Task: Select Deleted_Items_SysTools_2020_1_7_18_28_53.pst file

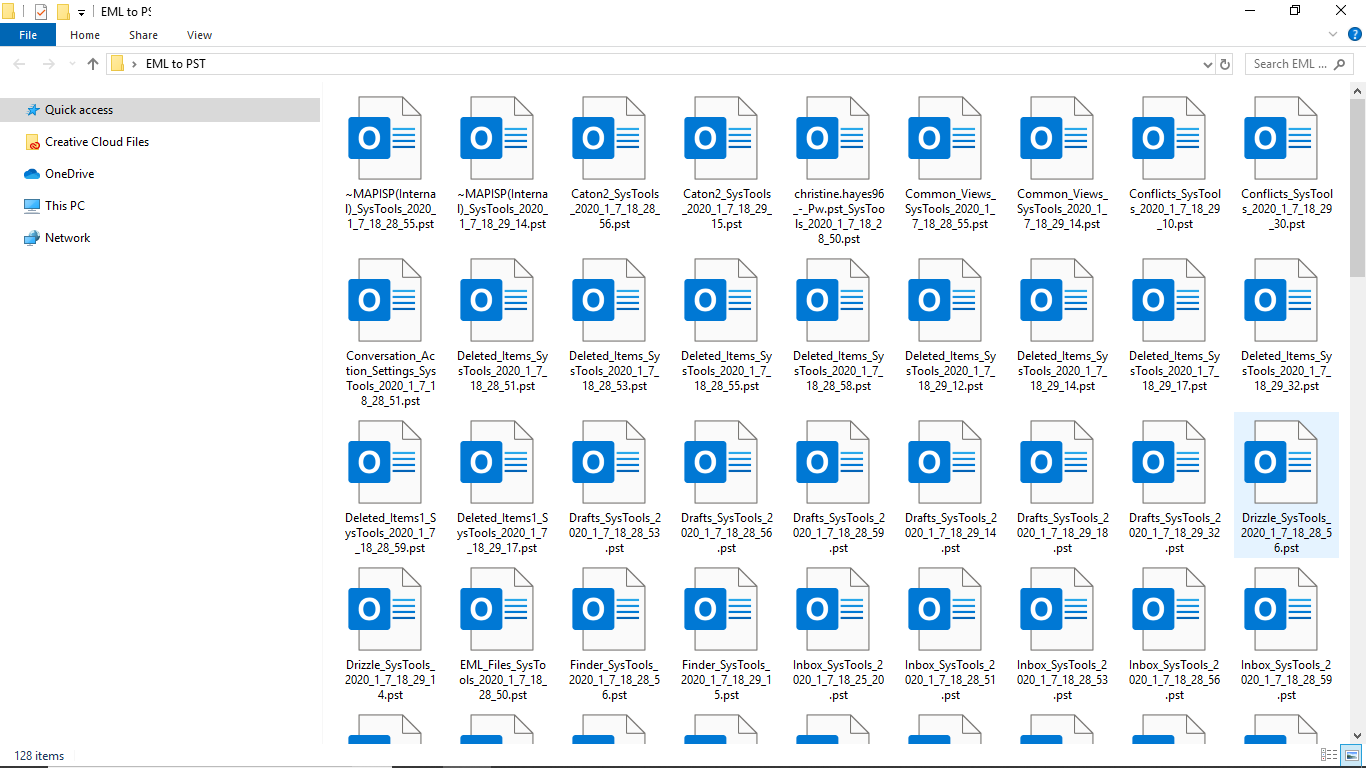Action: tap(613, 325)
